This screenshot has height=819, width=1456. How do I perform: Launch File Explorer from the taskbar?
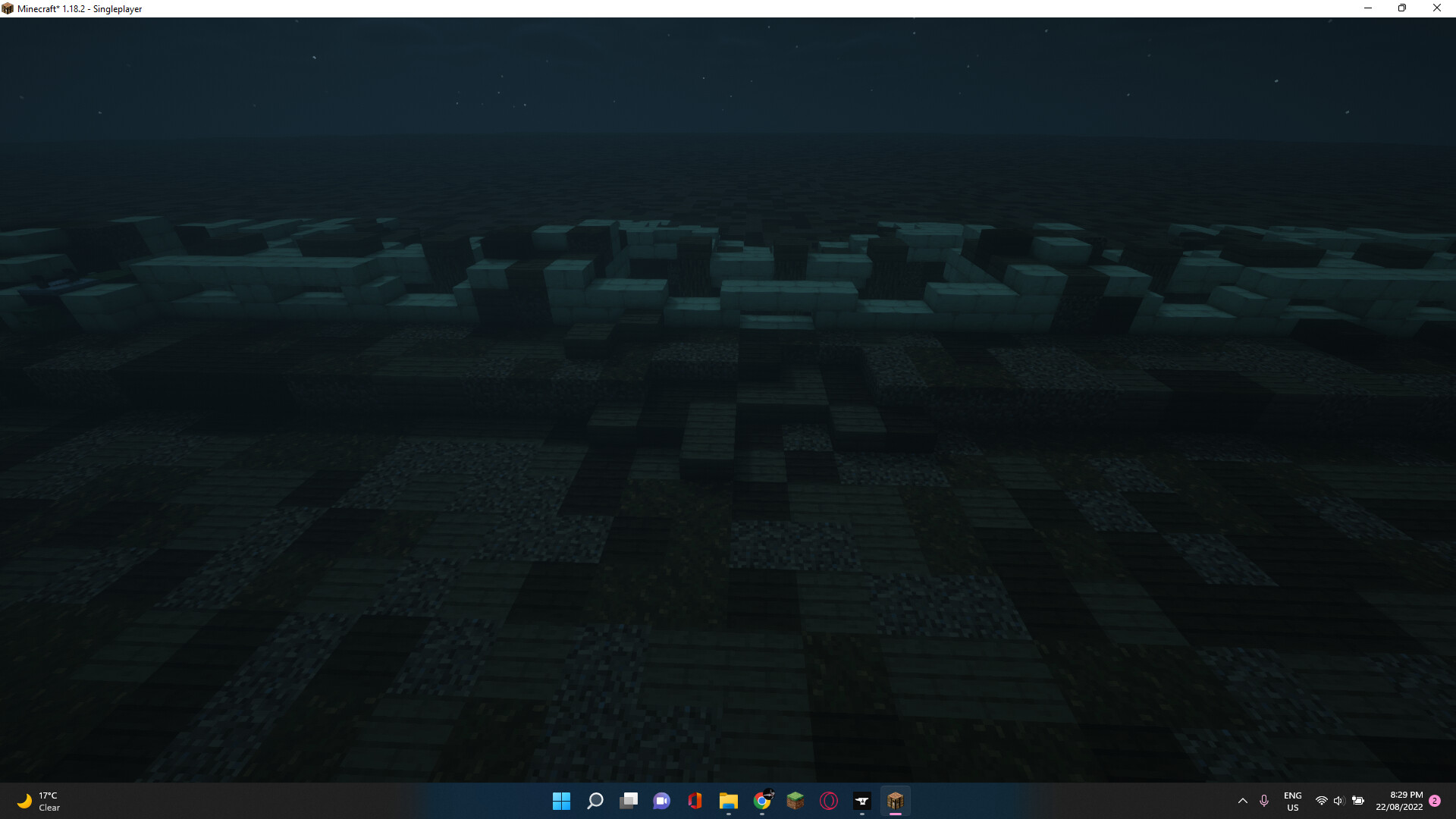click(729, 801)
